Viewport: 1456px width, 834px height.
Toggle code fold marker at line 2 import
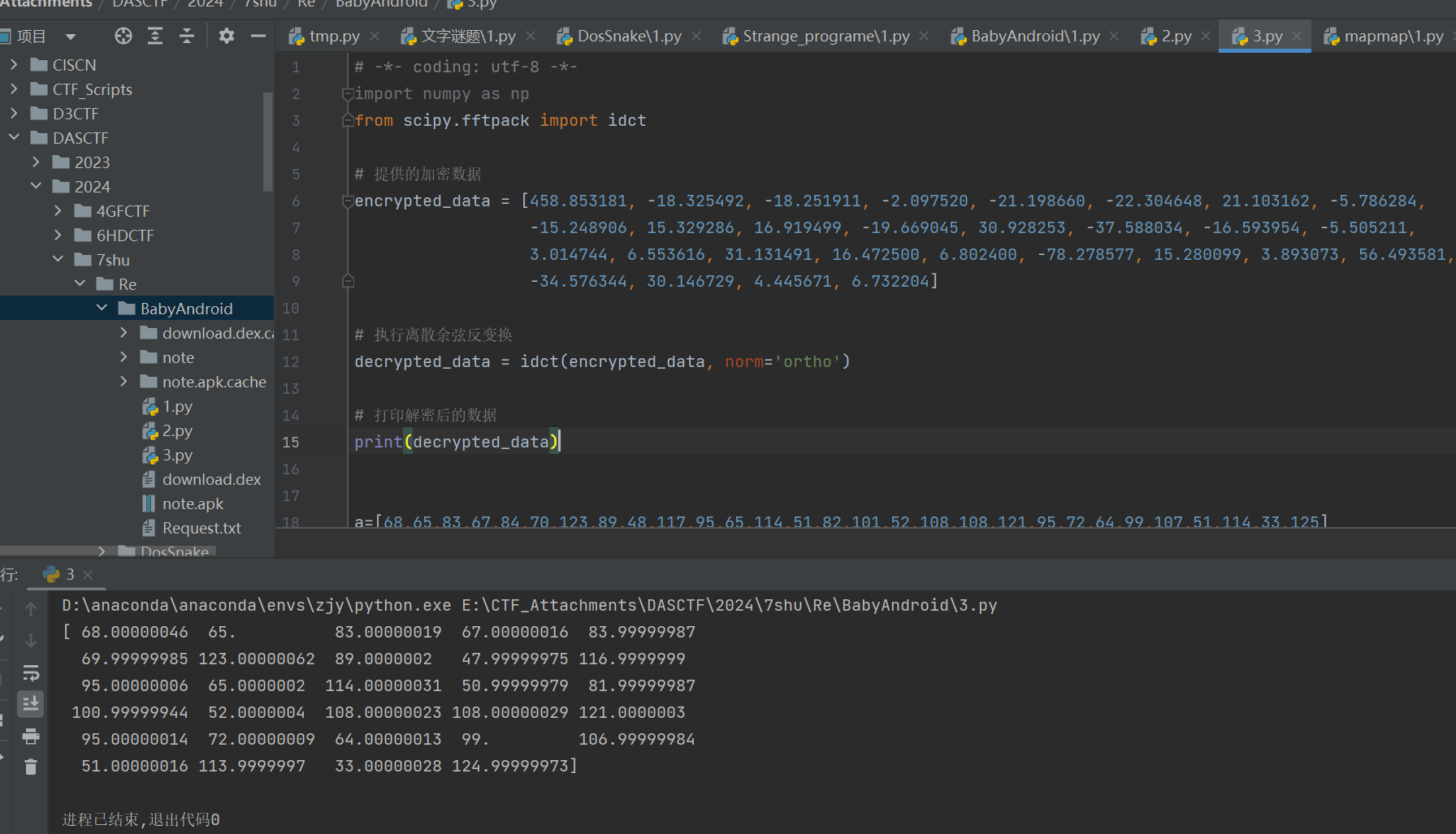pyautogui.click(x=348, y=93)
